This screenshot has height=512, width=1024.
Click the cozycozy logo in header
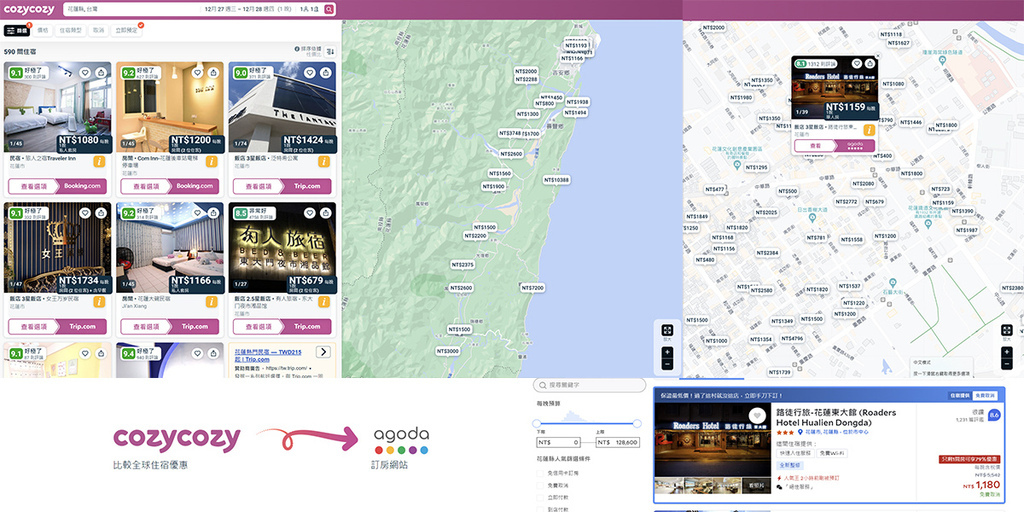29,10
